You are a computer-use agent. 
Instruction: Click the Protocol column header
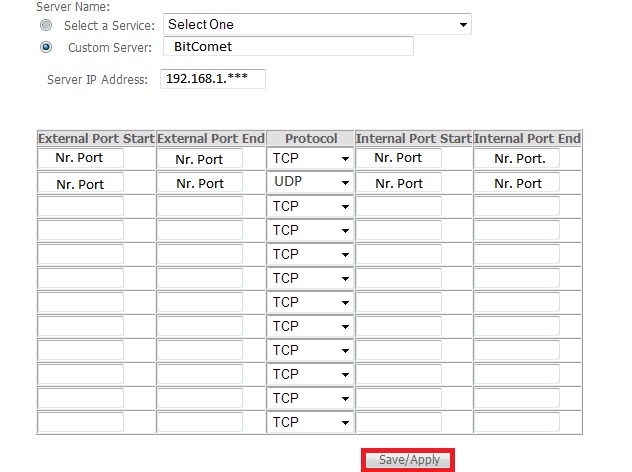(x=311, y=138)
